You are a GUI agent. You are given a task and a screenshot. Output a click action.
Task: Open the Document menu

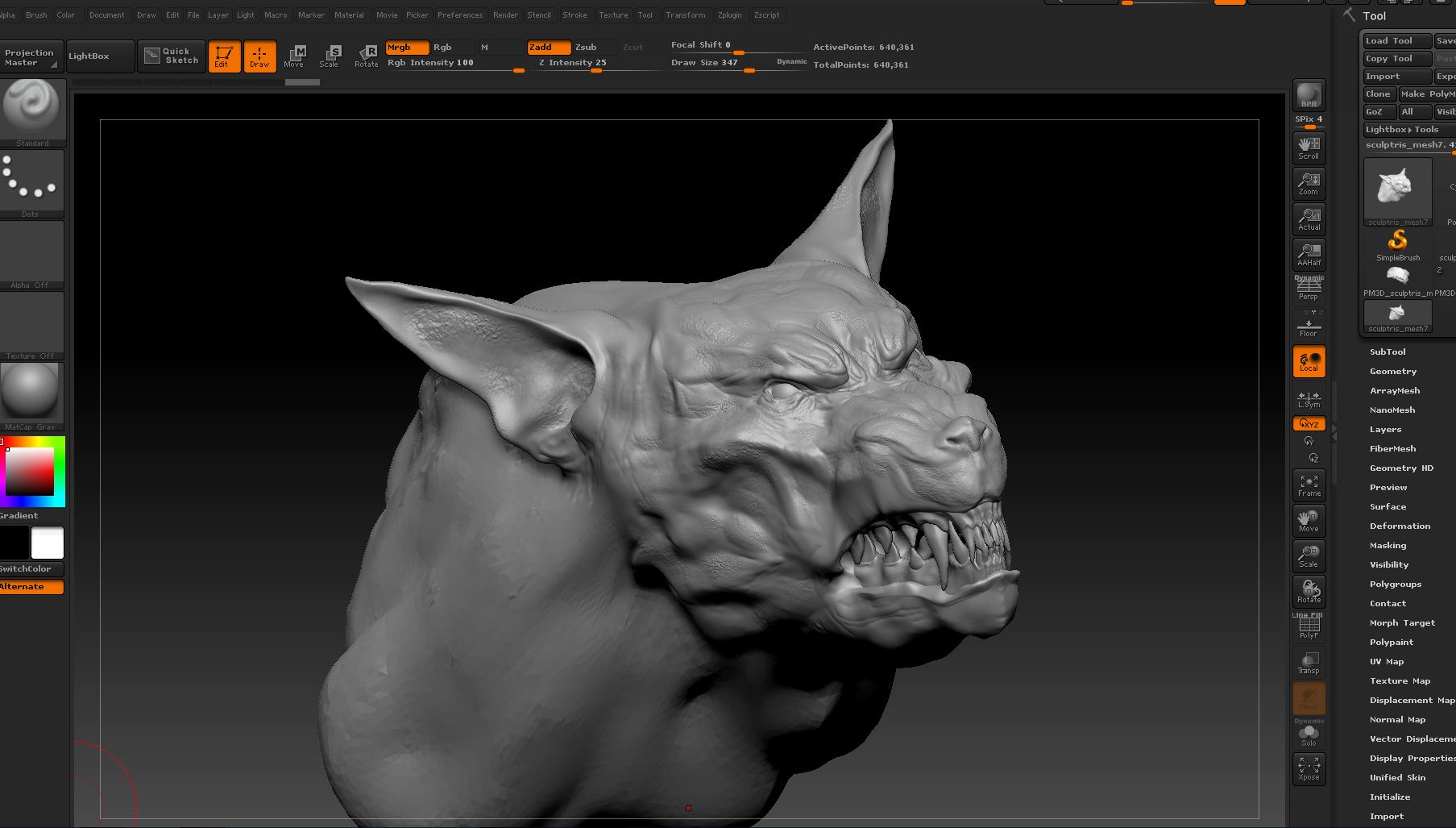click(106, 15)
